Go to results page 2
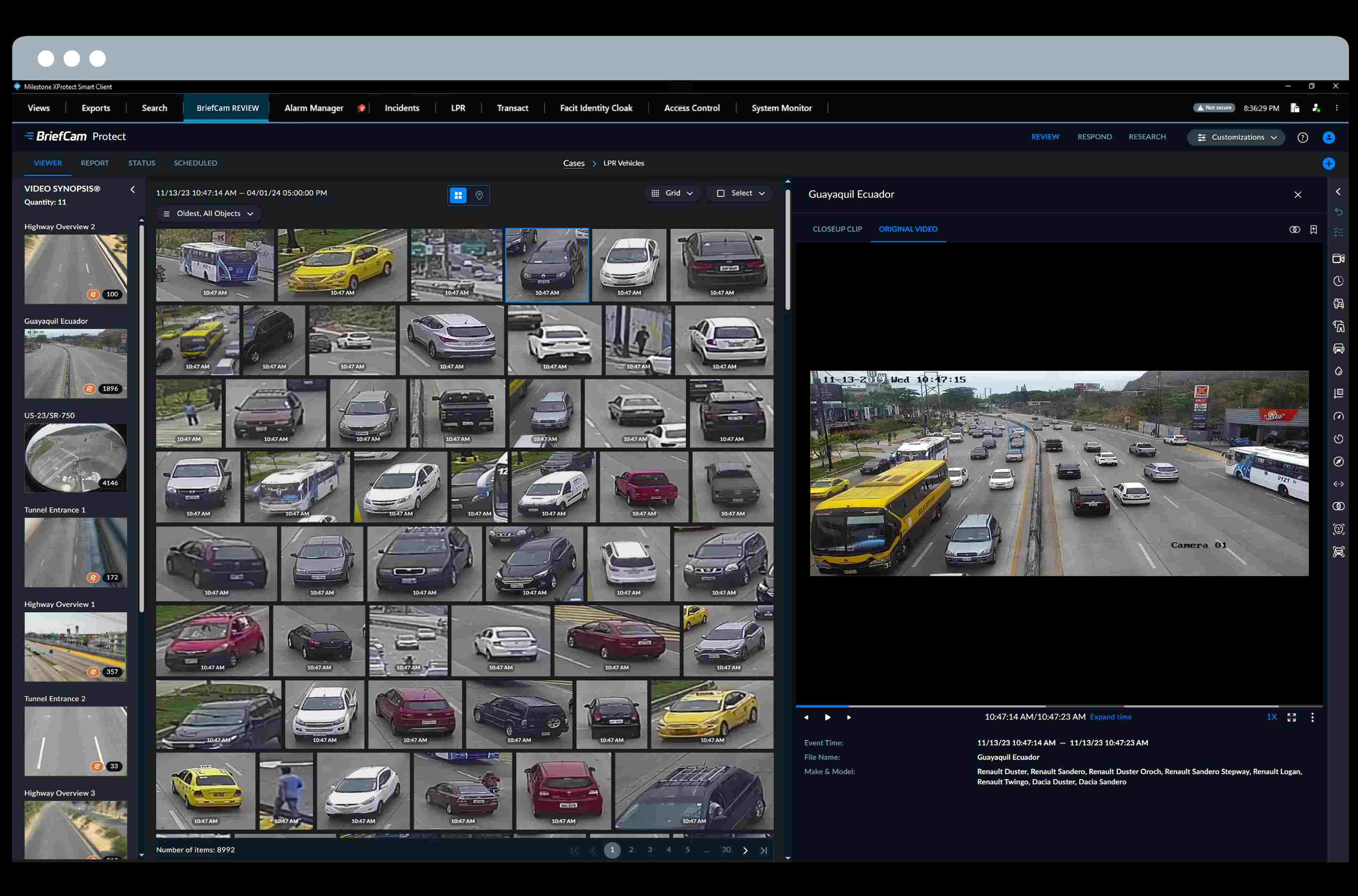The image size is (1358, 896). (631, 850)
